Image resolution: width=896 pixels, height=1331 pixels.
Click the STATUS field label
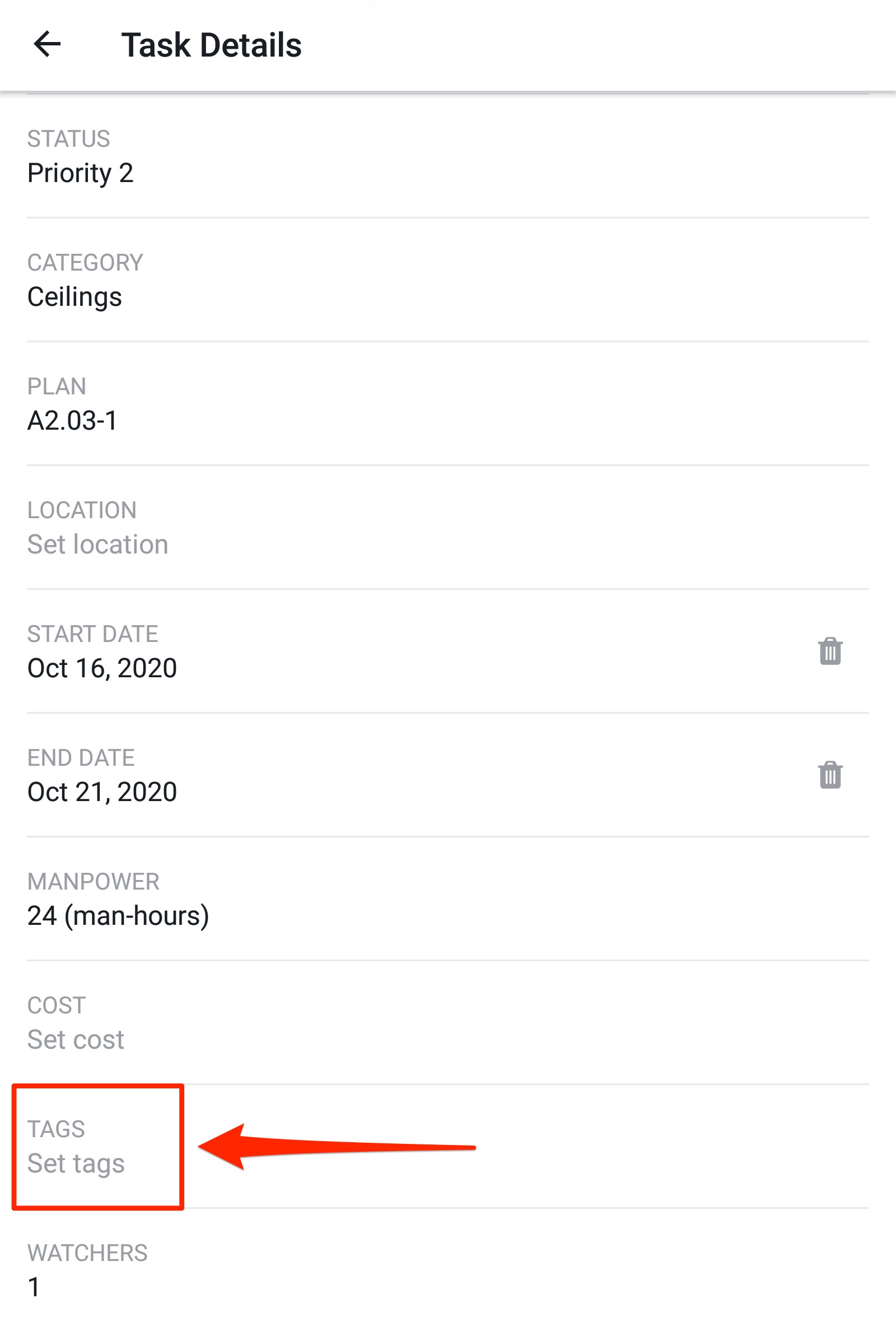tap(68, 139)
